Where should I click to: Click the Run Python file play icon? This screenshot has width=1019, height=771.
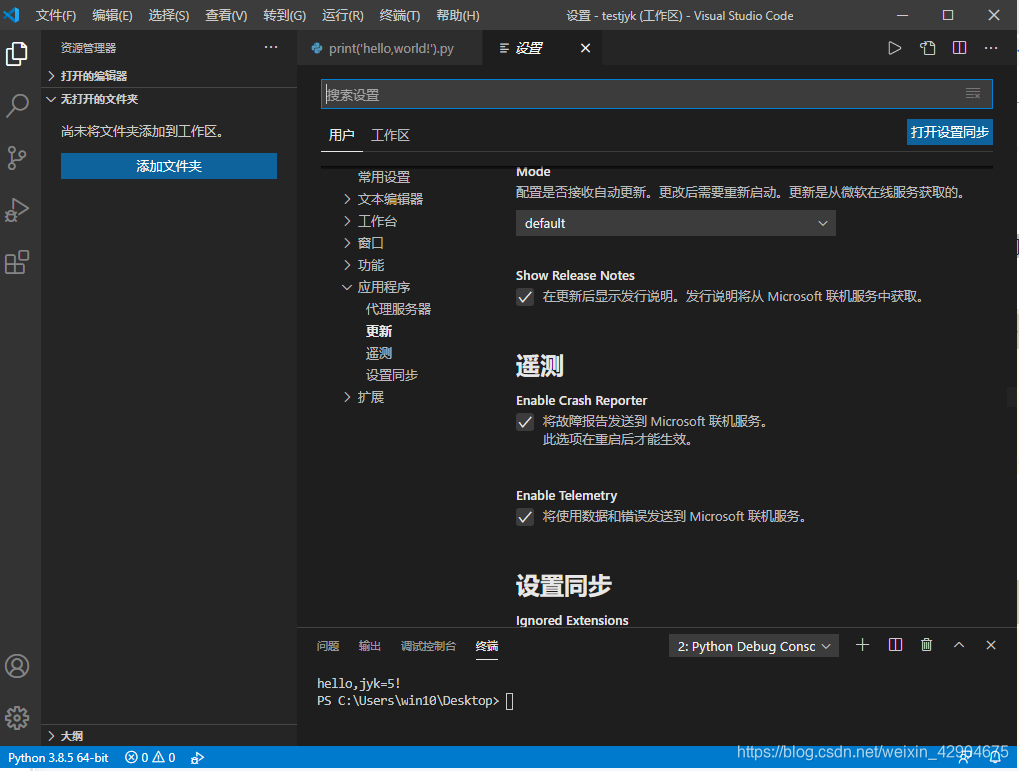[x=895, y=48]
